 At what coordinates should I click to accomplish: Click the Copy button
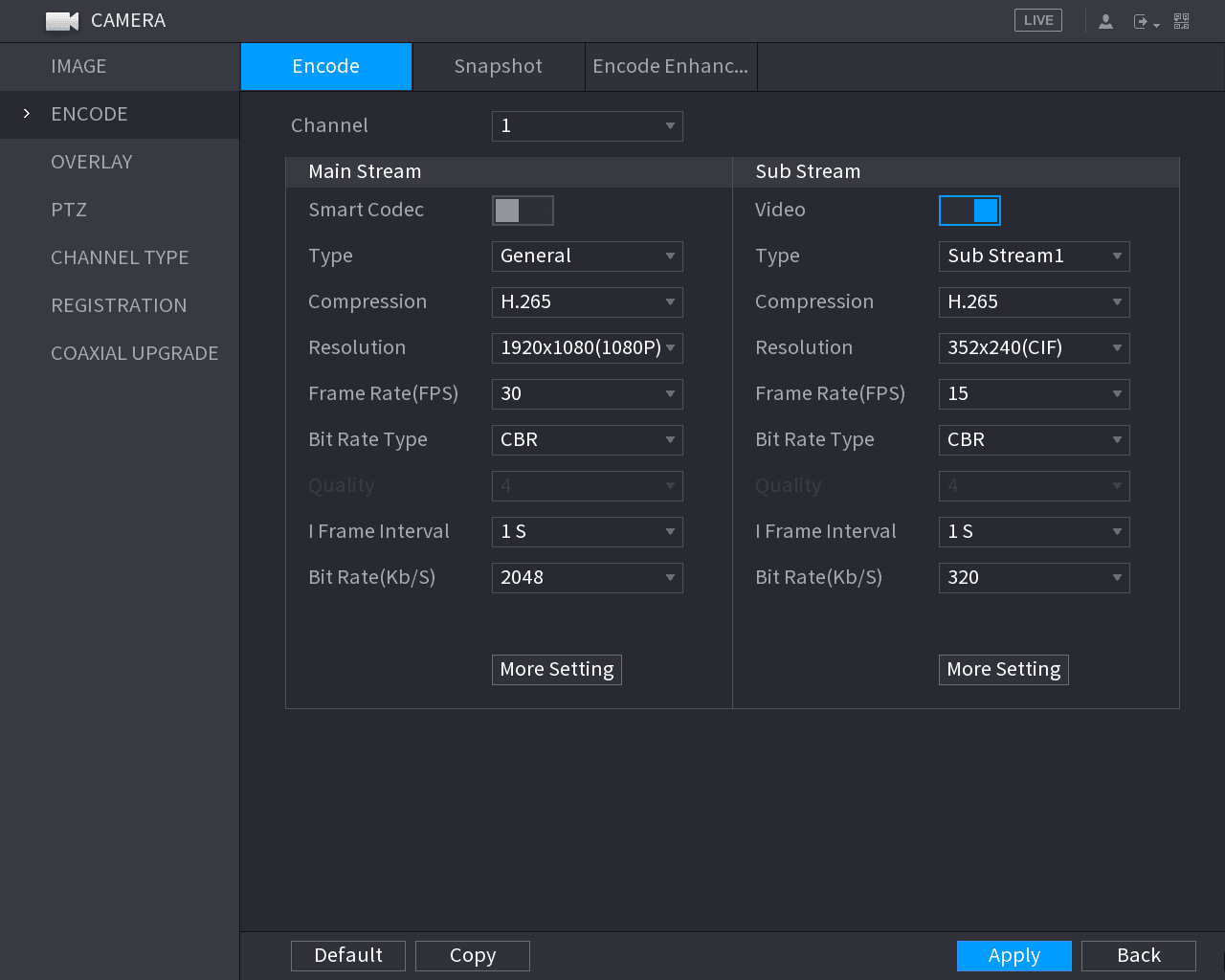[x=473, y=956]
